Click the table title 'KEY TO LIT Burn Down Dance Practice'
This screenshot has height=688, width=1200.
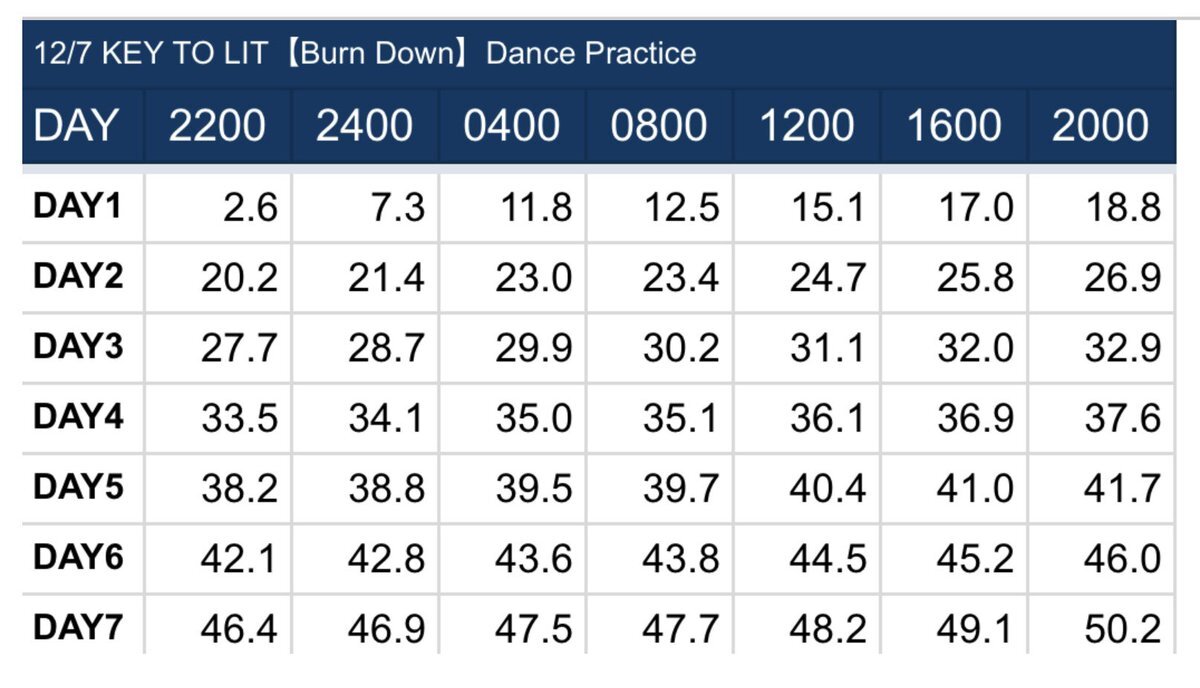click(x=365, y=53)
